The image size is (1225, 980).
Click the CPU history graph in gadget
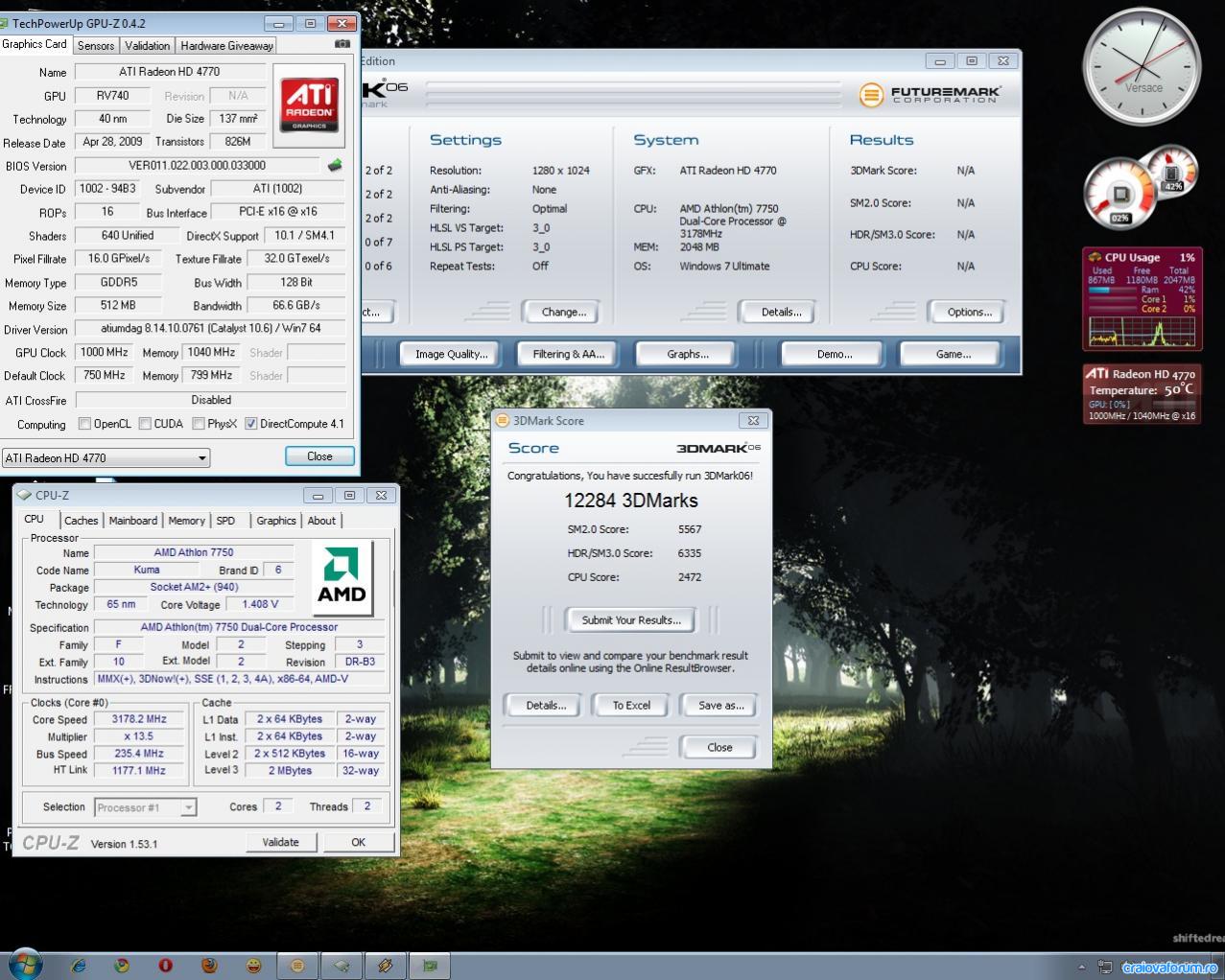tap(1141, 332)
